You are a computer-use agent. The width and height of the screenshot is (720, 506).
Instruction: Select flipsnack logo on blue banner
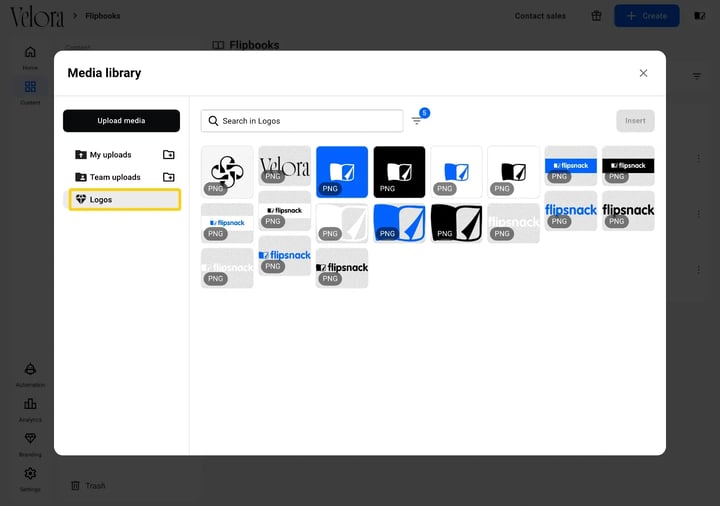[571, 166]
